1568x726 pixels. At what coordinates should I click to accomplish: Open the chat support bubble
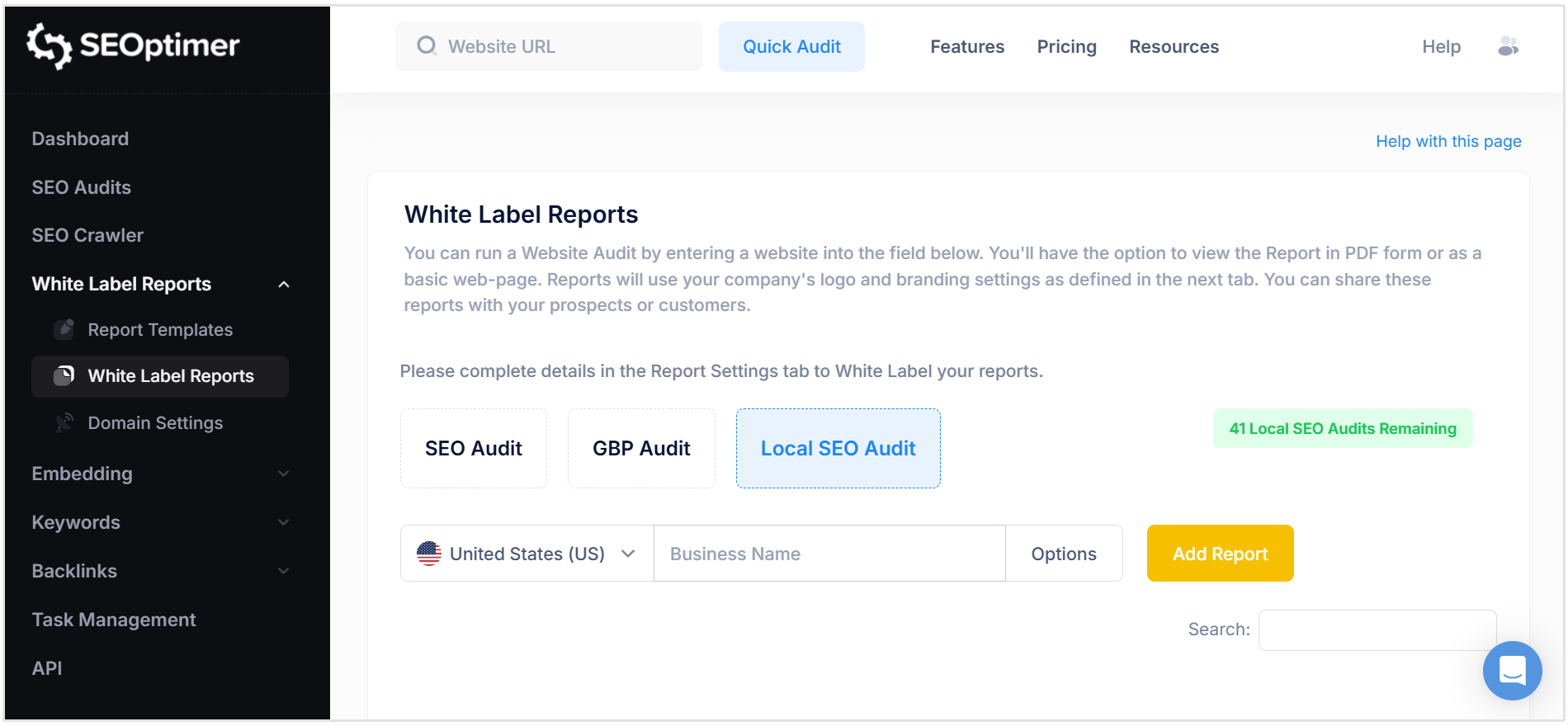1512,671
